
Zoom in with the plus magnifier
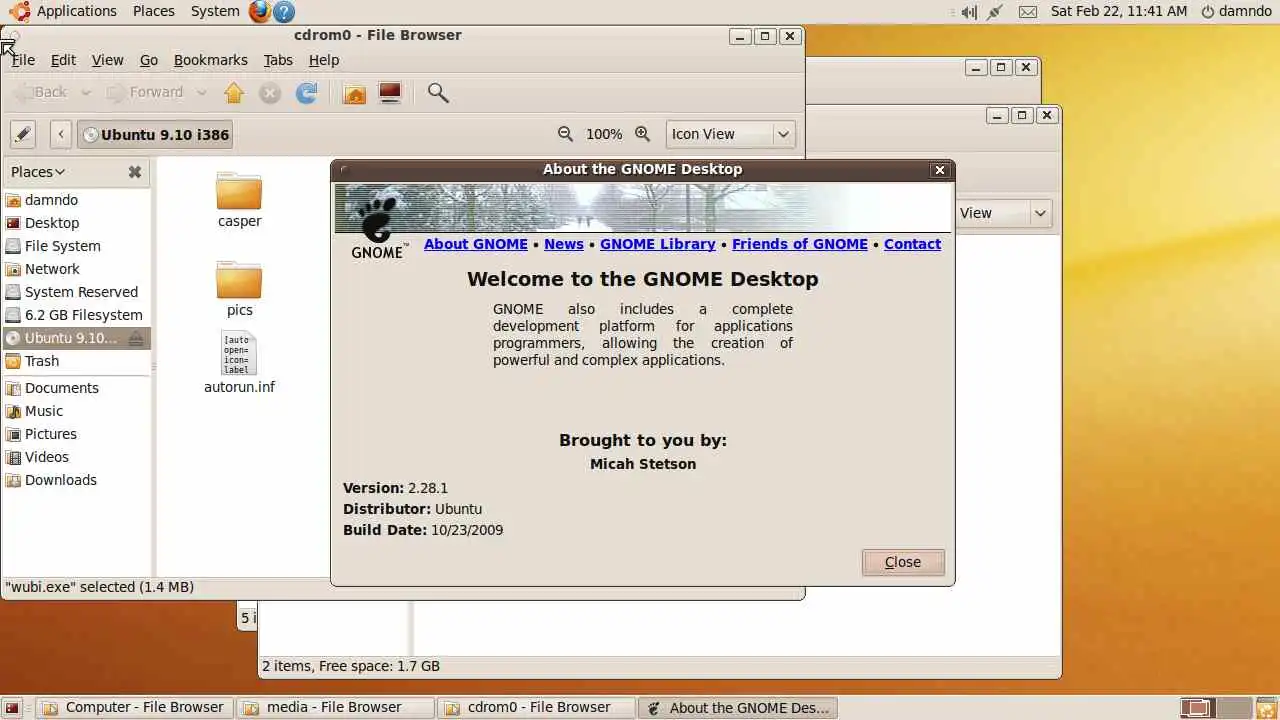tap(643, 134)
